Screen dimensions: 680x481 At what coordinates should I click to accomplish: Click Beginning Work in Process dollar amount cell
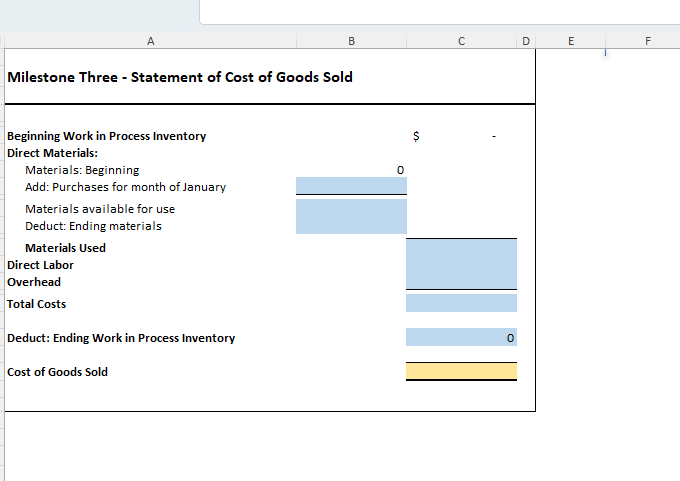461,136
